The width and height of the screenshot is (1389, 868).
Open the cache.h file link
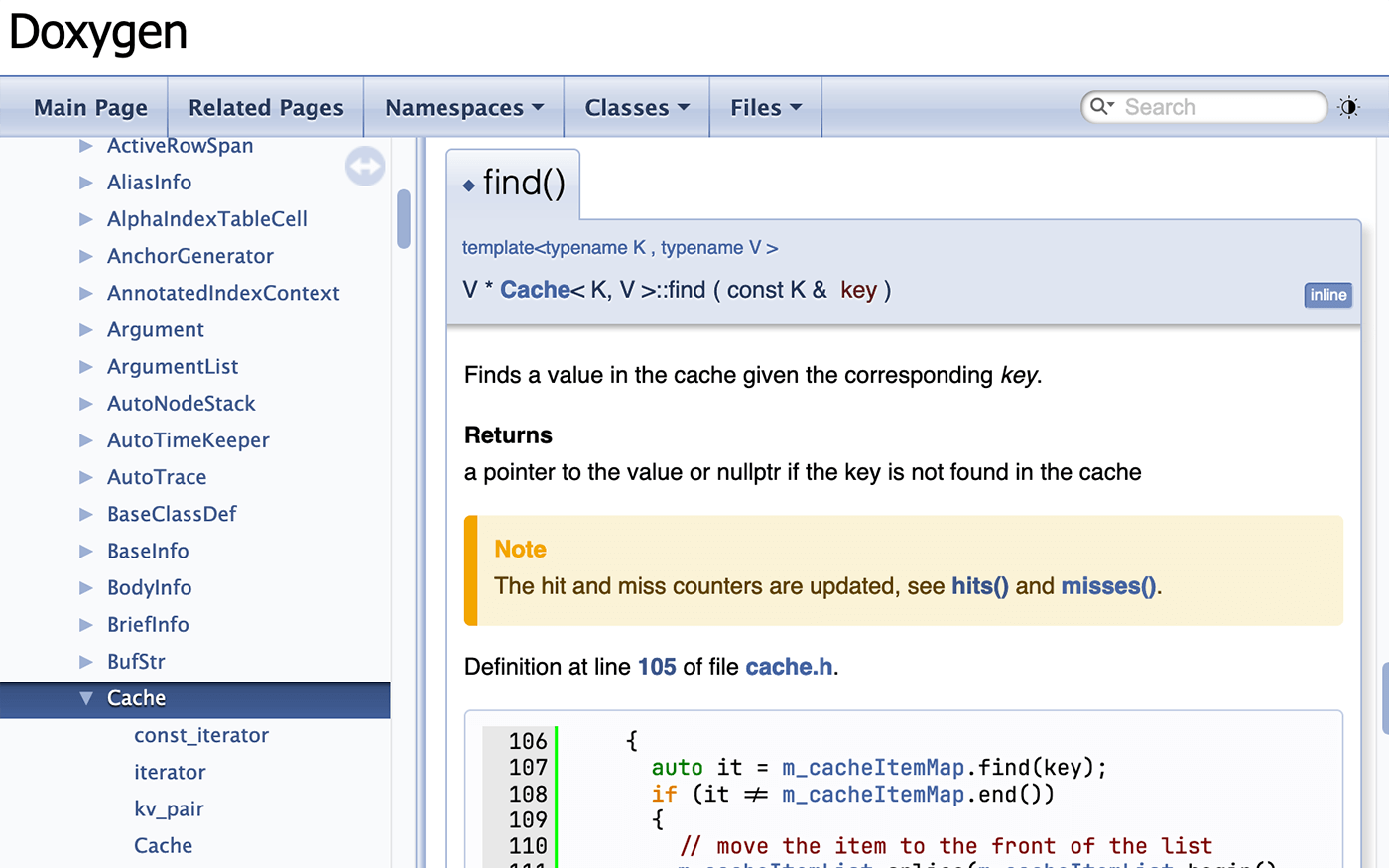[x=789, y=667]
